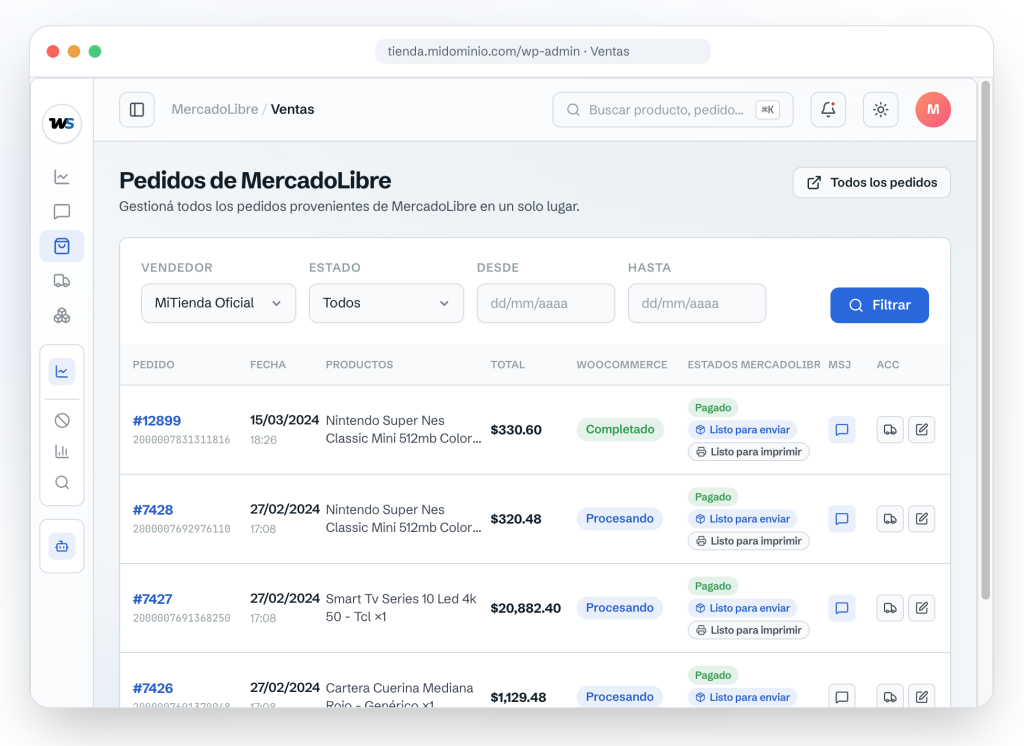Click the Completado status badge

click(620, 429)
